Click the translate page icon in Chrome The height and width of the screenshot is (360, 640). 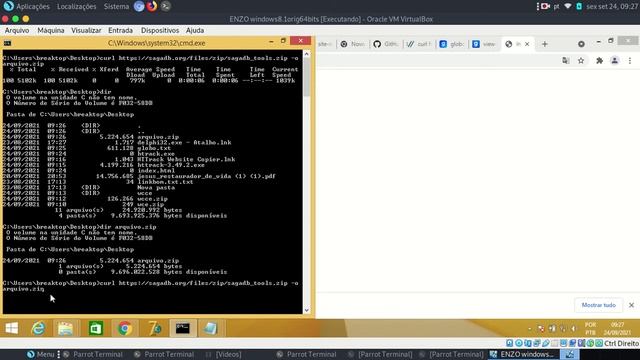[x=566, y=61]
